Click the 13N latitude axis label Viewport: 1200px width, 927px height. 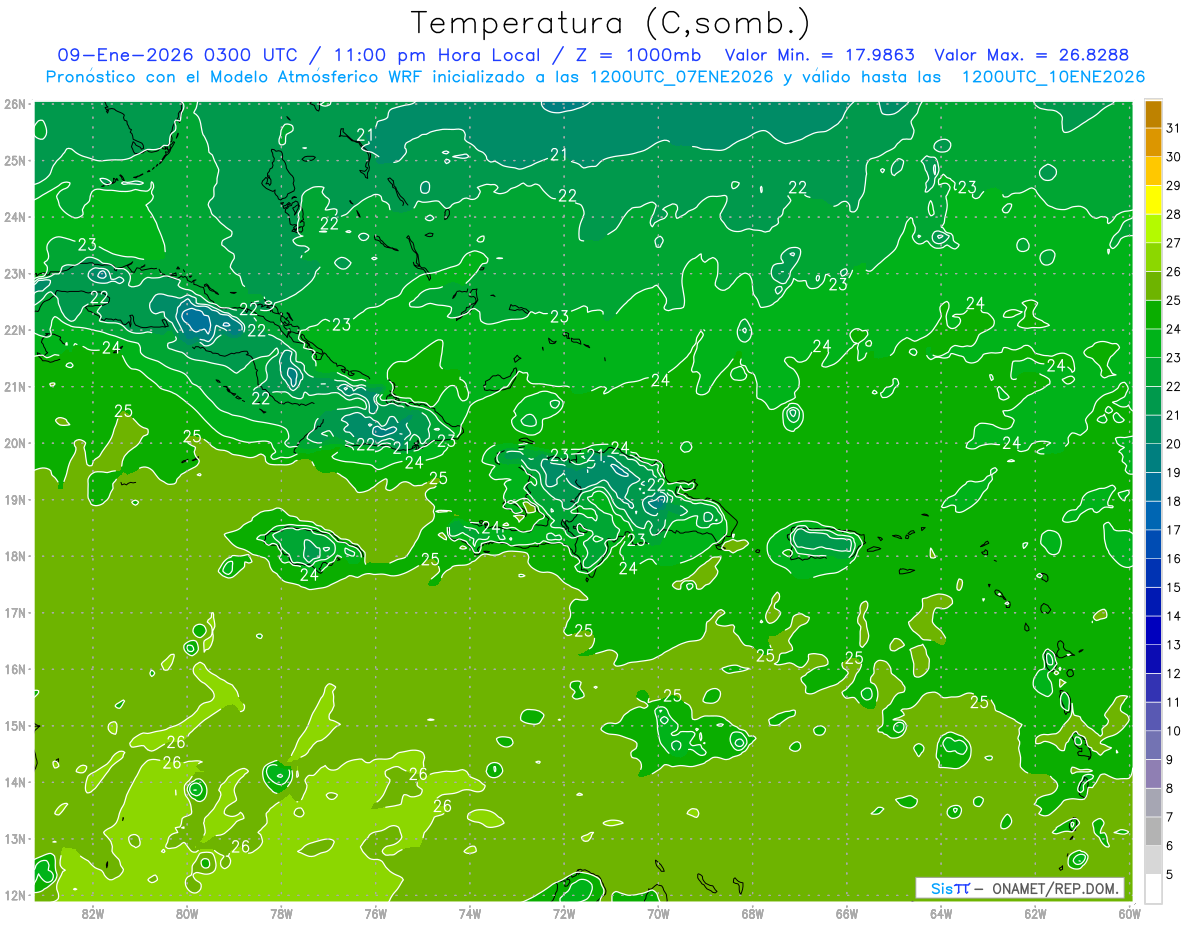(x=15, y=839)
